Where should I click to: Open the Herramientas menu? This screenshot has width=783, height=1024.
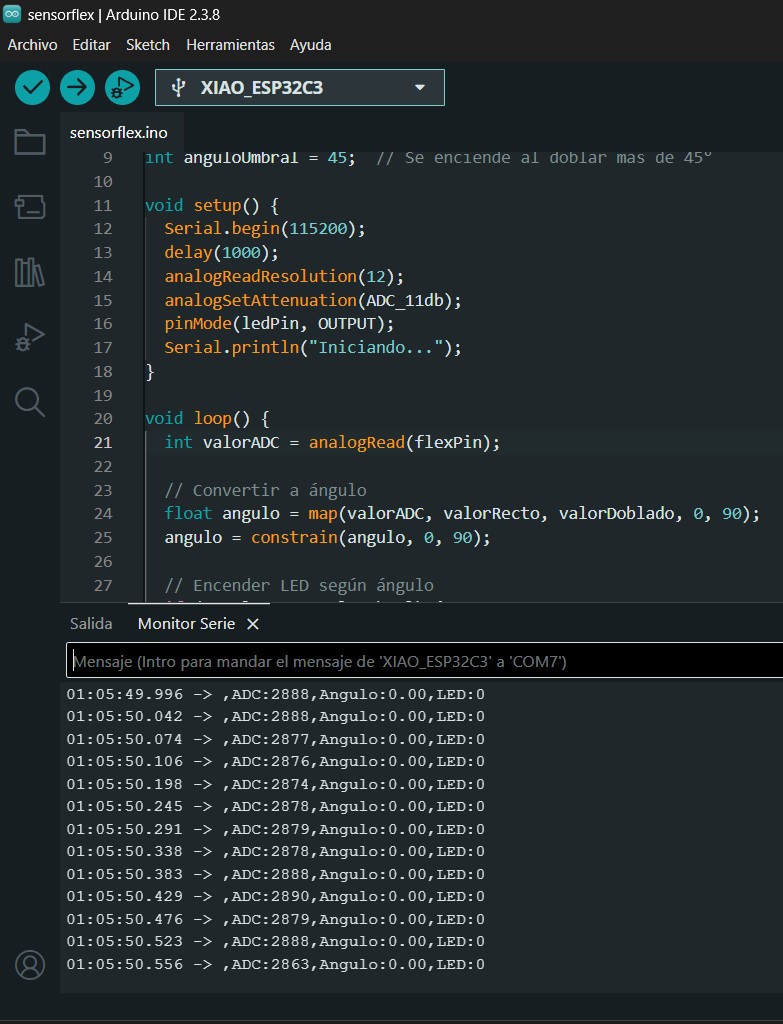click(230, 45)
